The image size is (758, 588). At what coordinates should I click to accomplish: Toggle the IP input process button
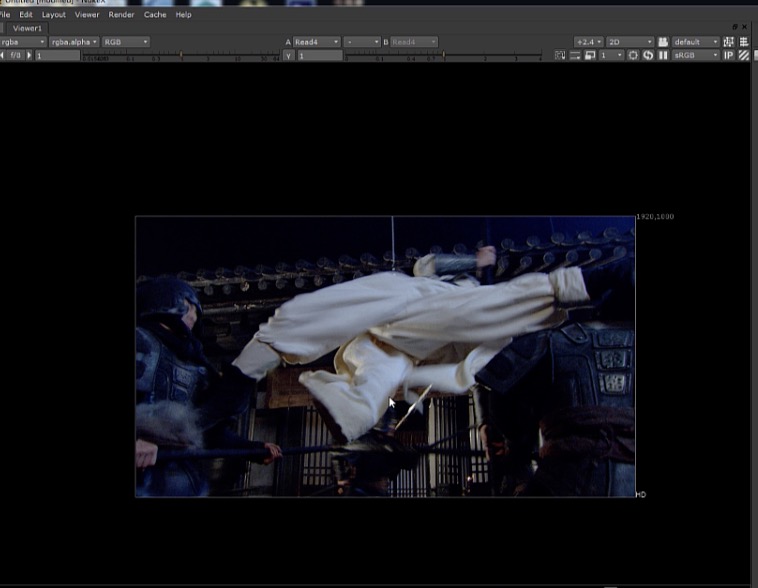(x=728, y=55)
